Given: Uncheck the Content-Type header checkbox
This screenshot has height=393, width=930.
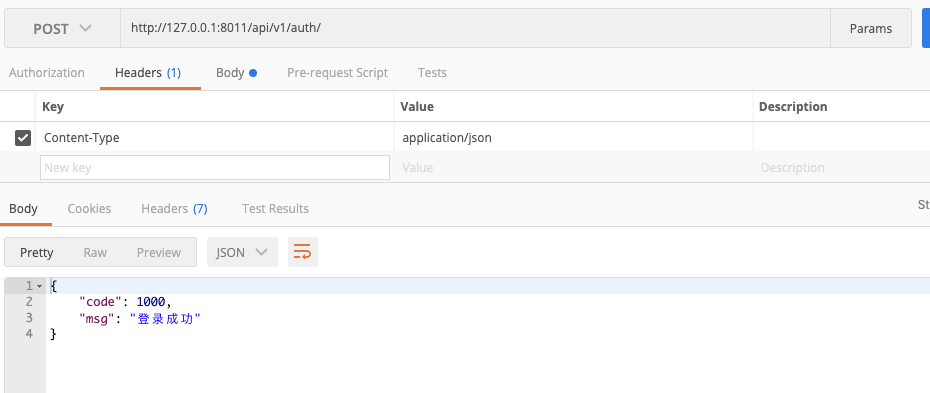Looking at the screenshot, I should [23, 138].
